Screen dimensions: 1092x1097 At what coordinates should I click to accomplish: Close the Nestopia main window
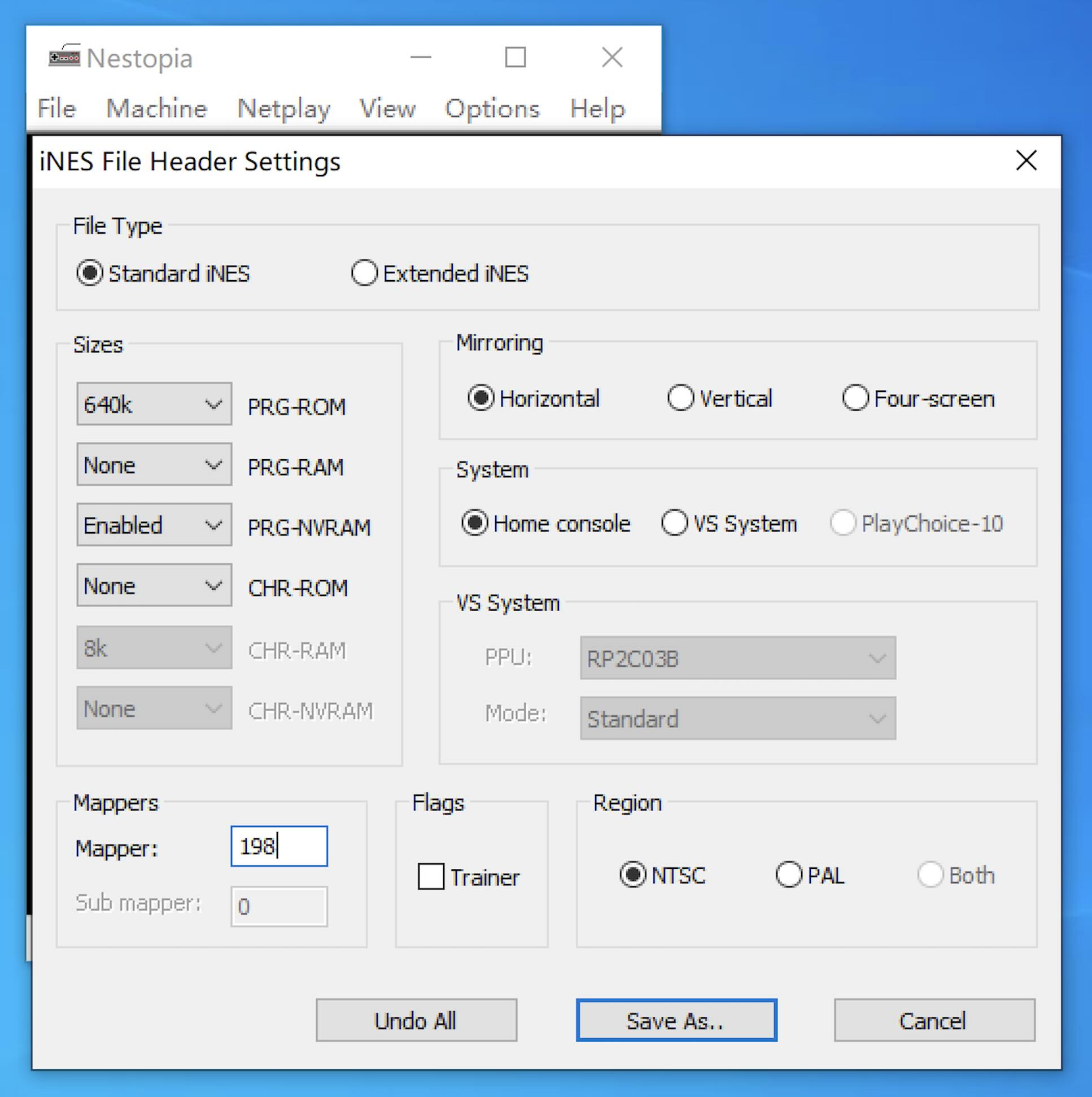coord(612,58)
